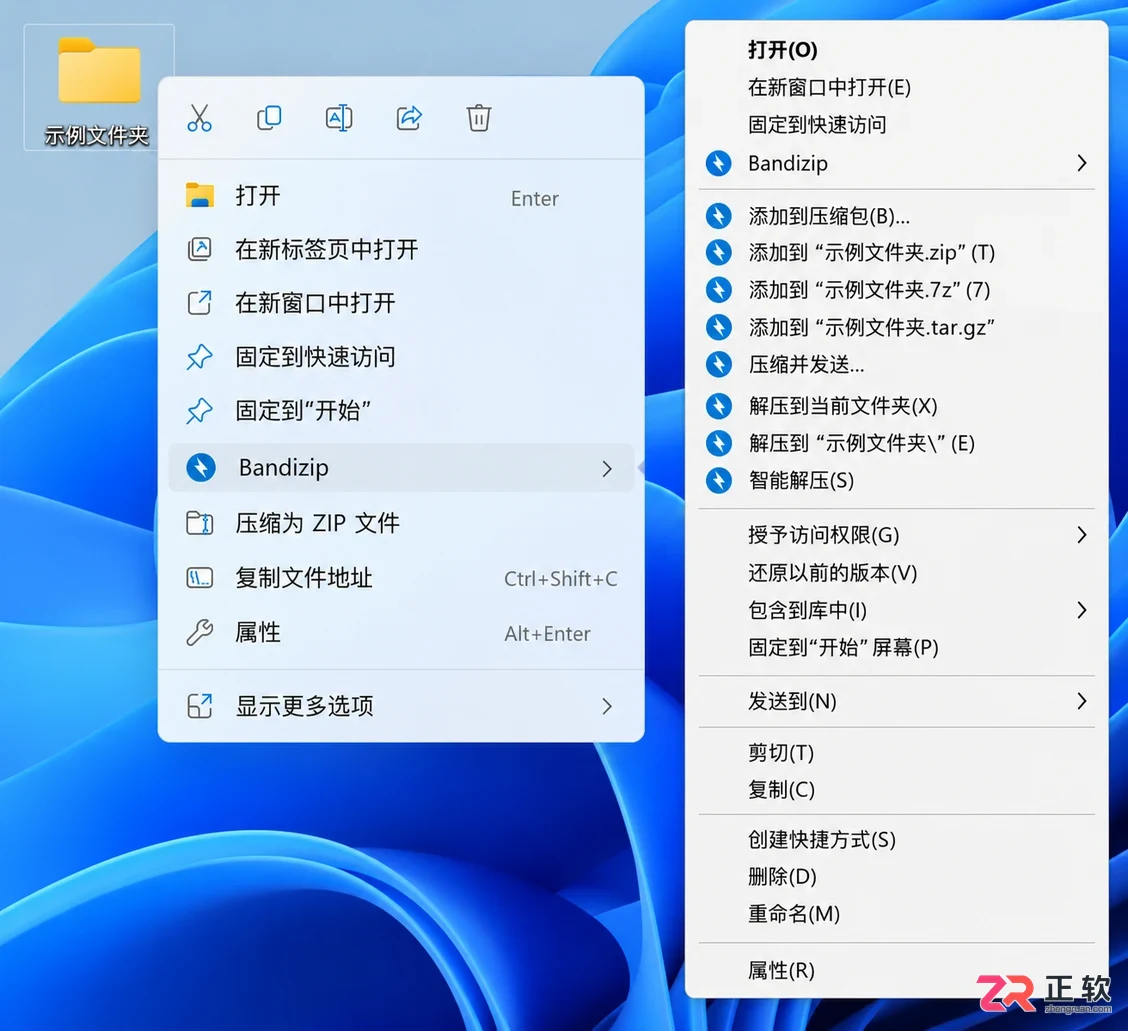Click the Bandizip logo in the left menu
Screen dimensions: 1128x1031
tap(201, 468)
